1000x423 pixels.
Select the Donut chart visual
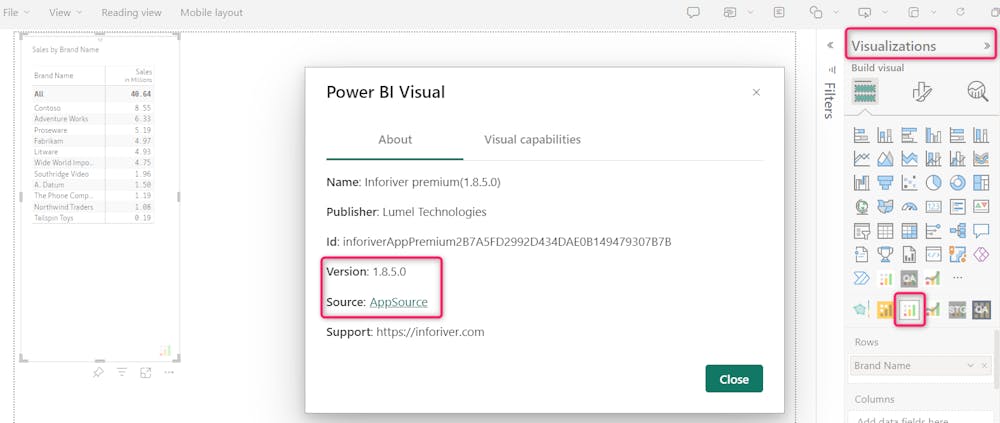pyautogui.click(x=957, y=183)
